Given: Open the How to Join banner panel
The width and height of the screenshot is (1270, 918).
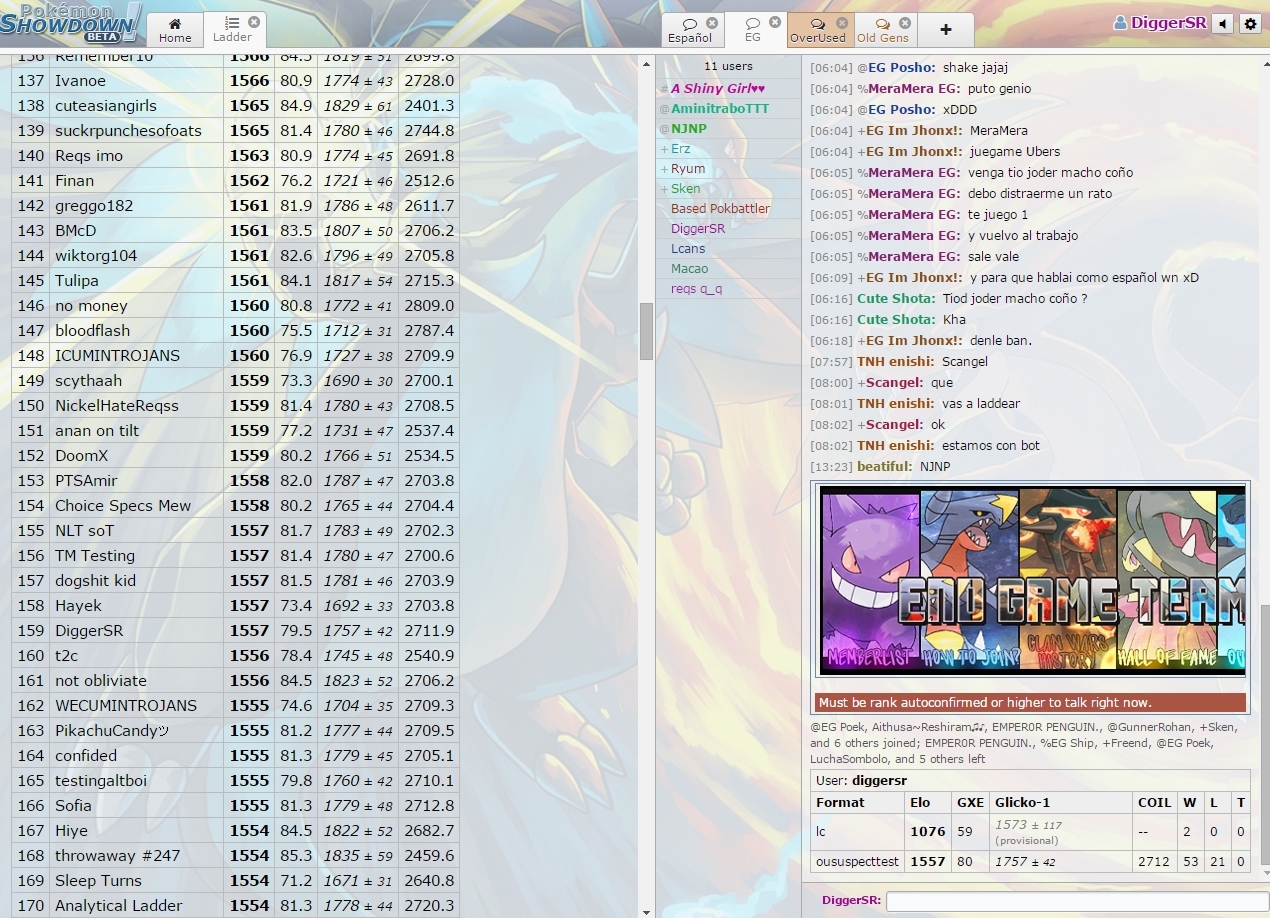Looking at the screenshot, I should point(968,580).
